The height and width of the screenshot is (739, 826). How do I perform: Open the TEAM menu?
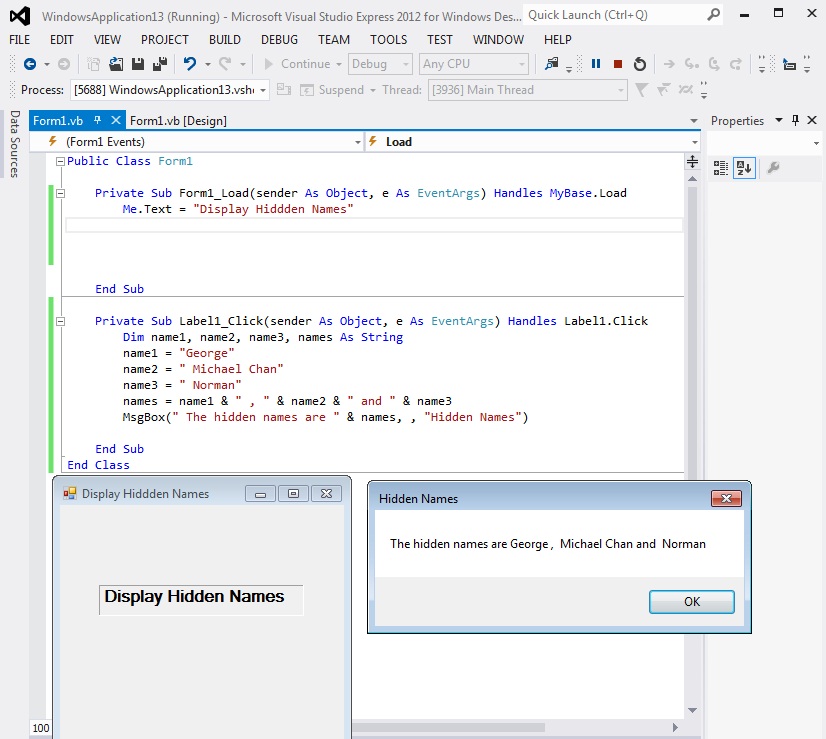pyautogui.click(x=333, y=40)
